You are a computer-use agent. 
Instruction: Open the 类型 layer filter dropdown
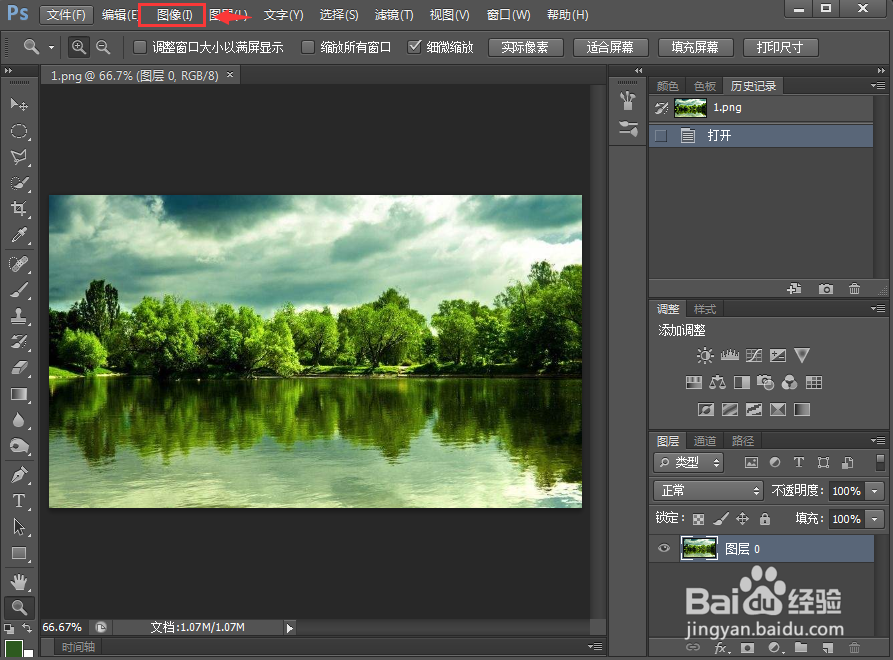(x=688, y=462)
